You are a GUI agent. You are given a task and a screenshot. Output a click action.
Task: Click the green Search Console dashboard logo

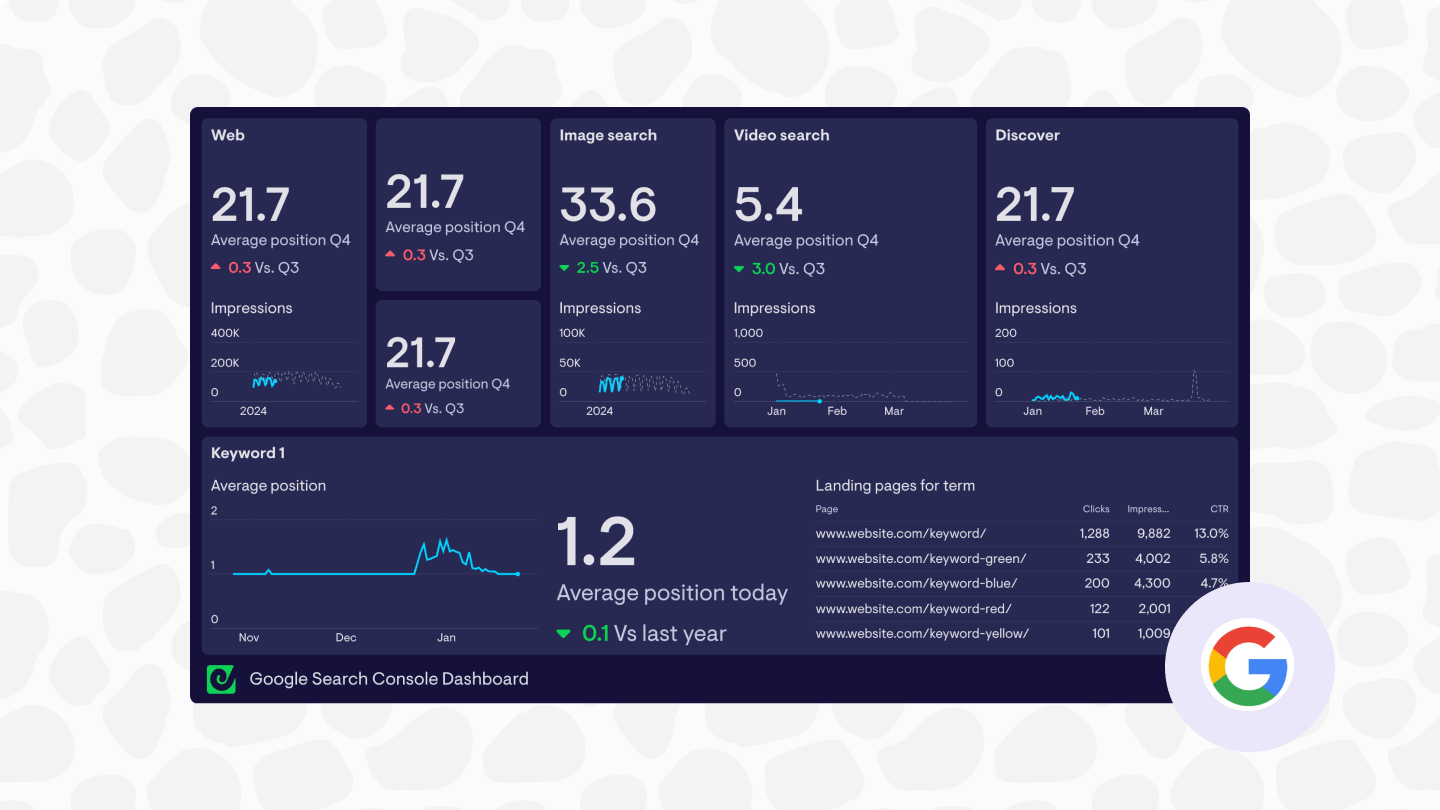[221, 678]
